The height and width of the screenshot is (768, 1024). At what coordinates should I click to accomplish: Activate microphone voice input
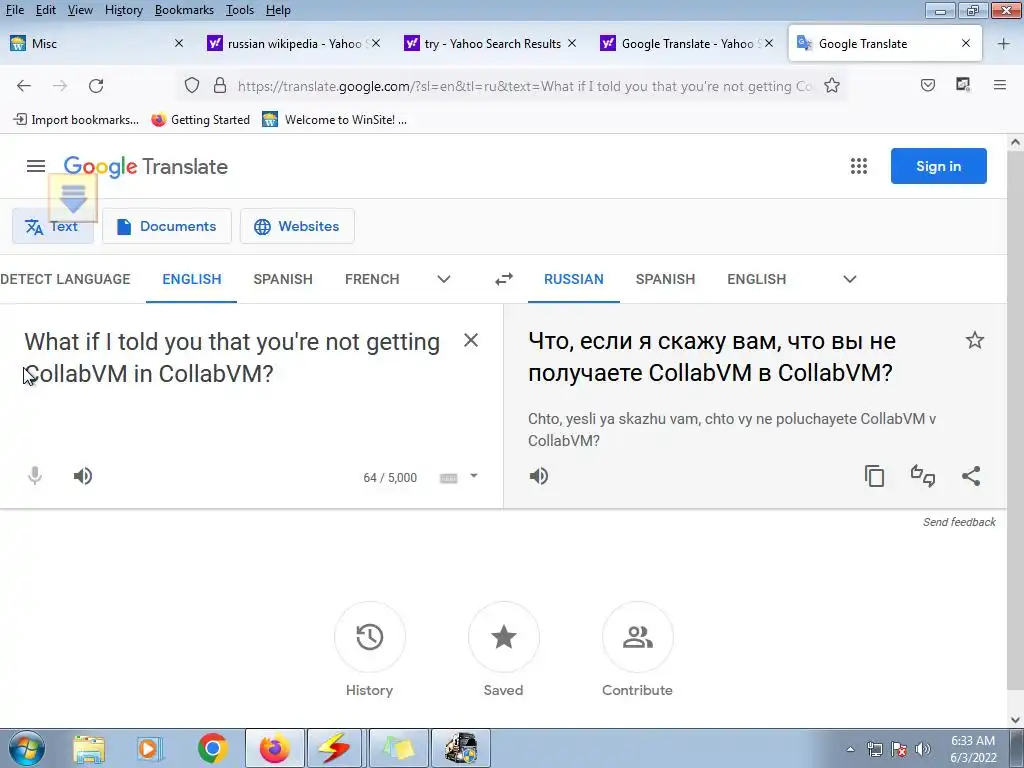(x=35, y=476)
